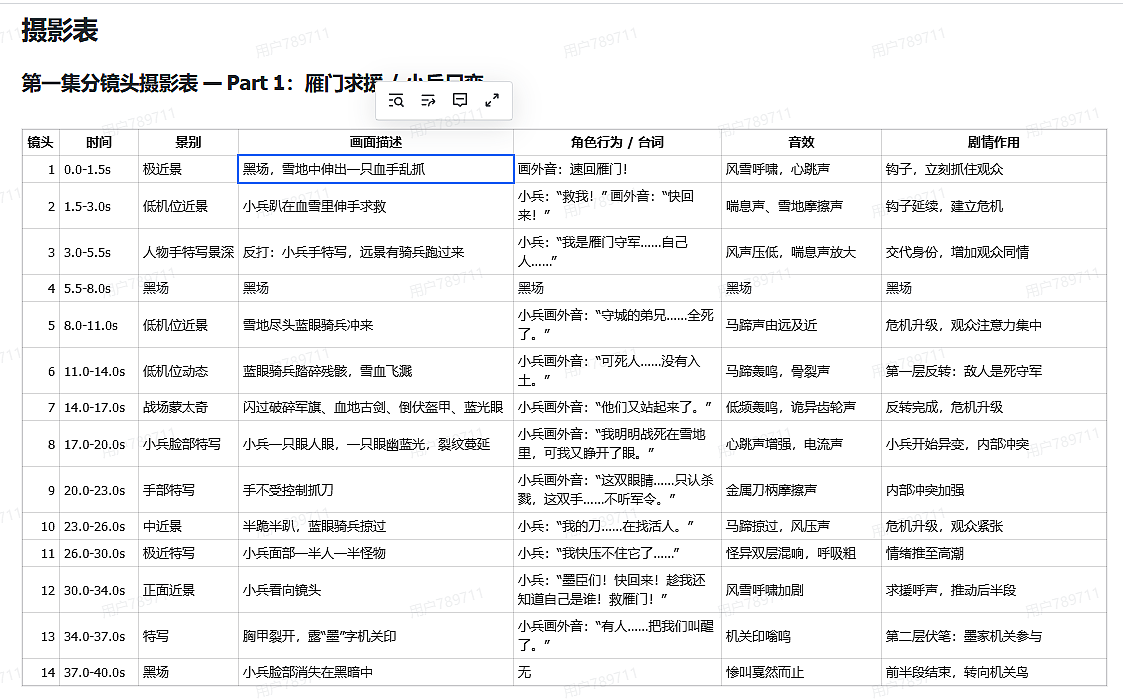Click cell '危机升级，观众紧张'
Viewport: 1123px width, 700px height.
click(993, 526)
